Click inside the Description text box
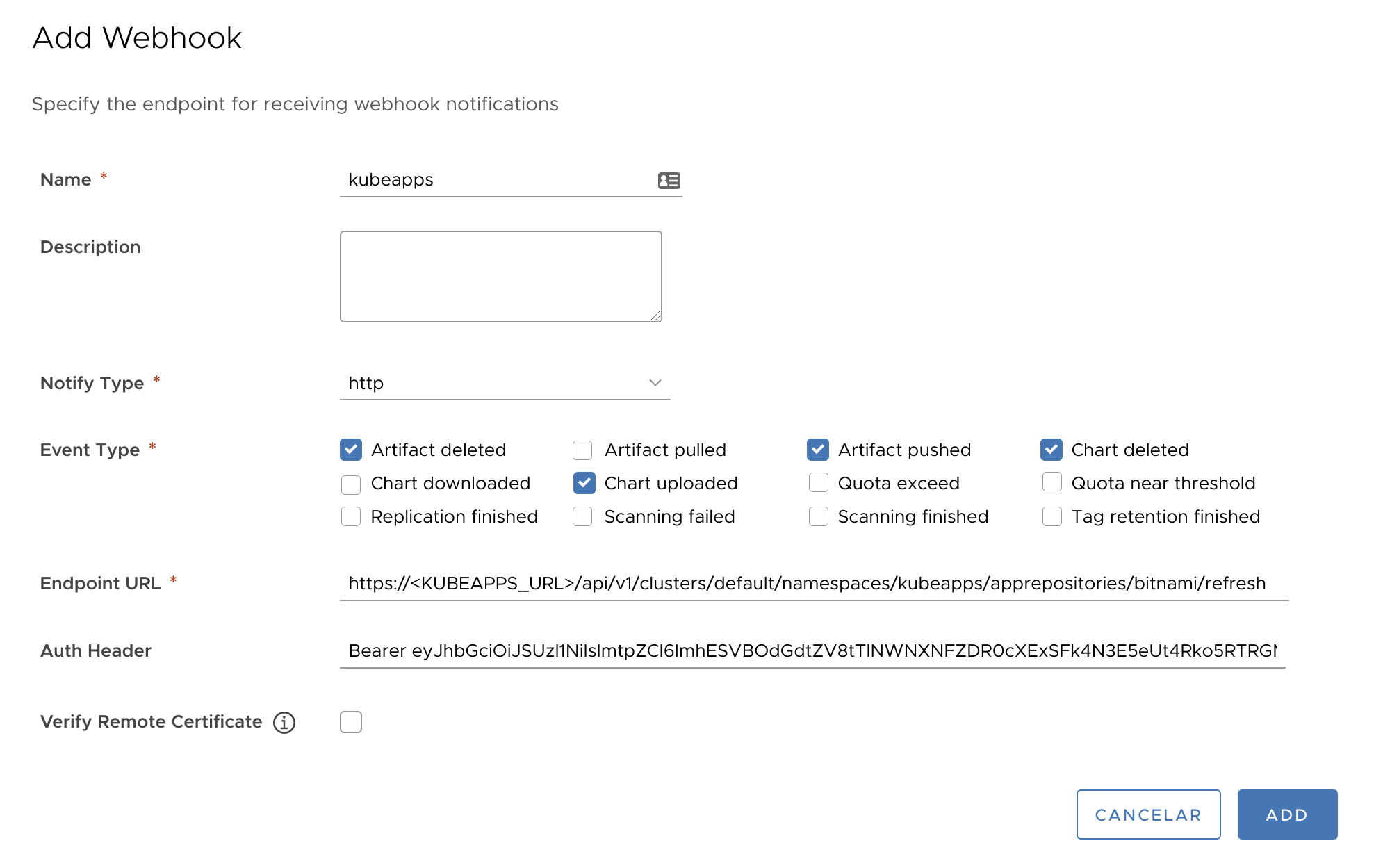The width and height of the screenshot is (1383, 868). (500, 275)
